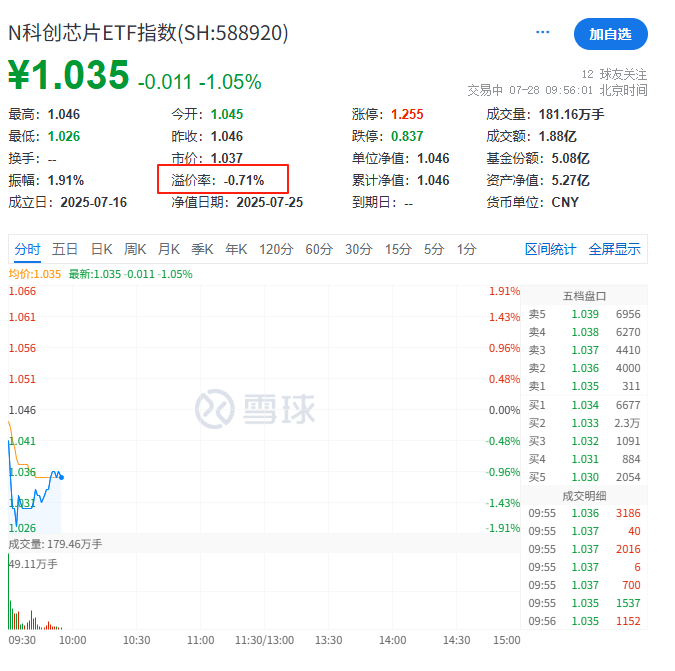675x671 pixels.
Task: Switch to the 周K tab
Action: click(135, 249)
